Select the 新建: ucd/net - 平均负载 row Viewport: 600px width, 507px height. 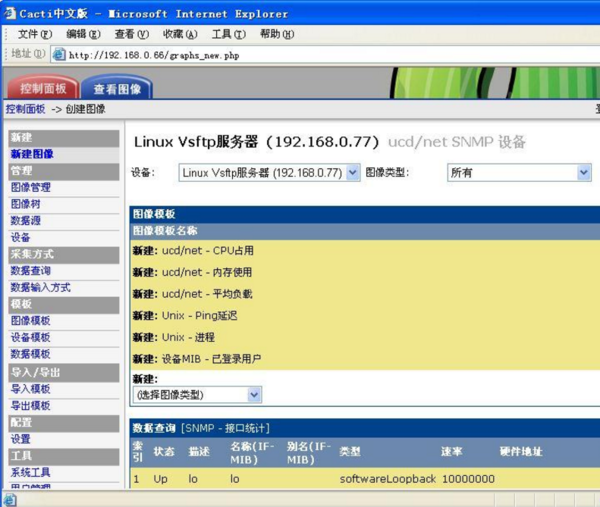pyautogui.click(x=365, y=294)
